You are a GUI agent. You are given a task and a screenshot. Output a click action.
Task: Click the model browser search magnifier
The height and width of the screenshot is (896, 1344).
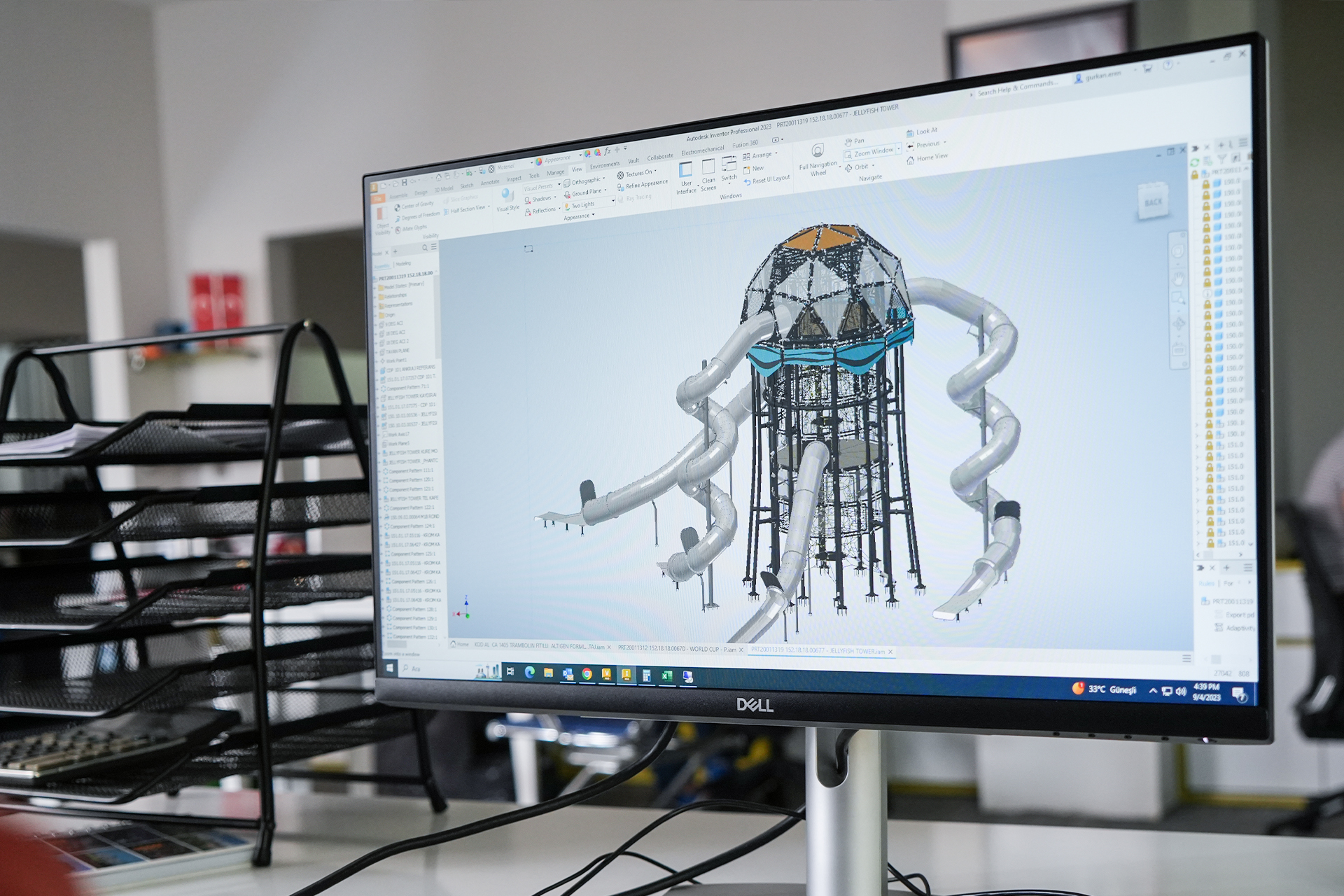point(424,248)
